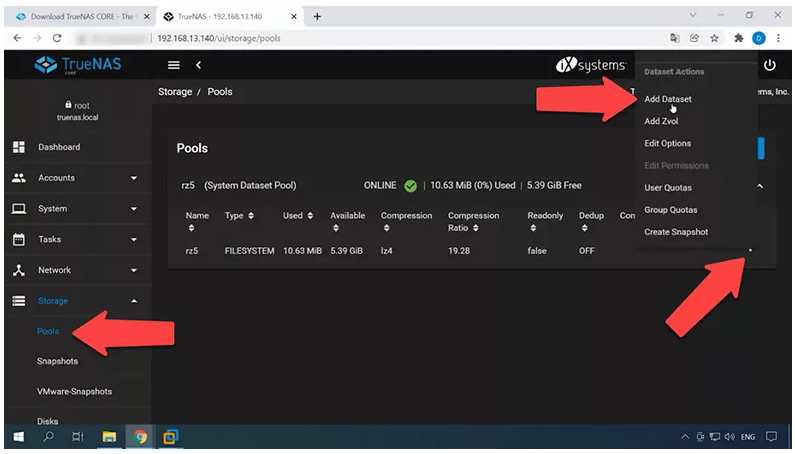Click the Accounts people icon
The image size is (795, 454).
point(19,178)
